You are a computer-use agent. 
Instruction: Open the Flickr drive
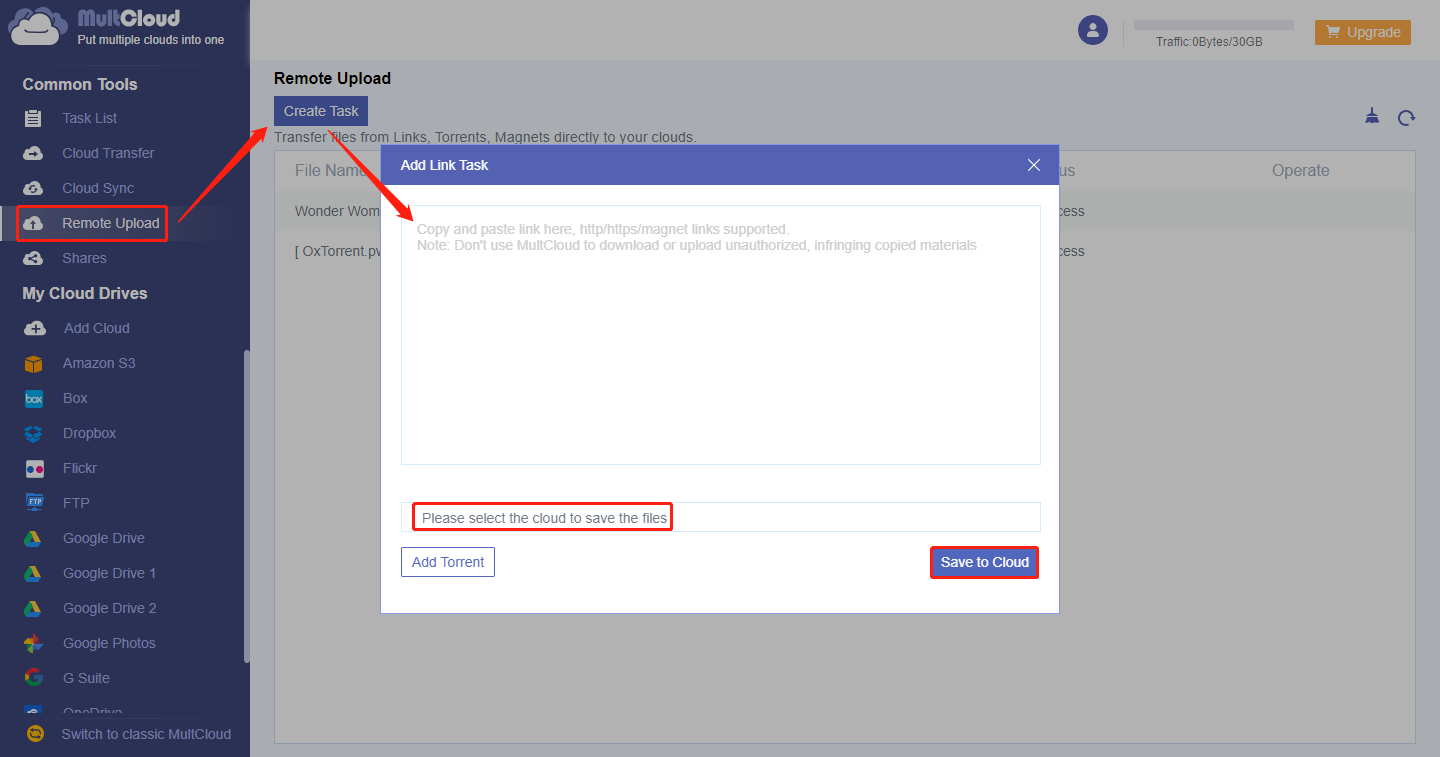coord(80,468)
